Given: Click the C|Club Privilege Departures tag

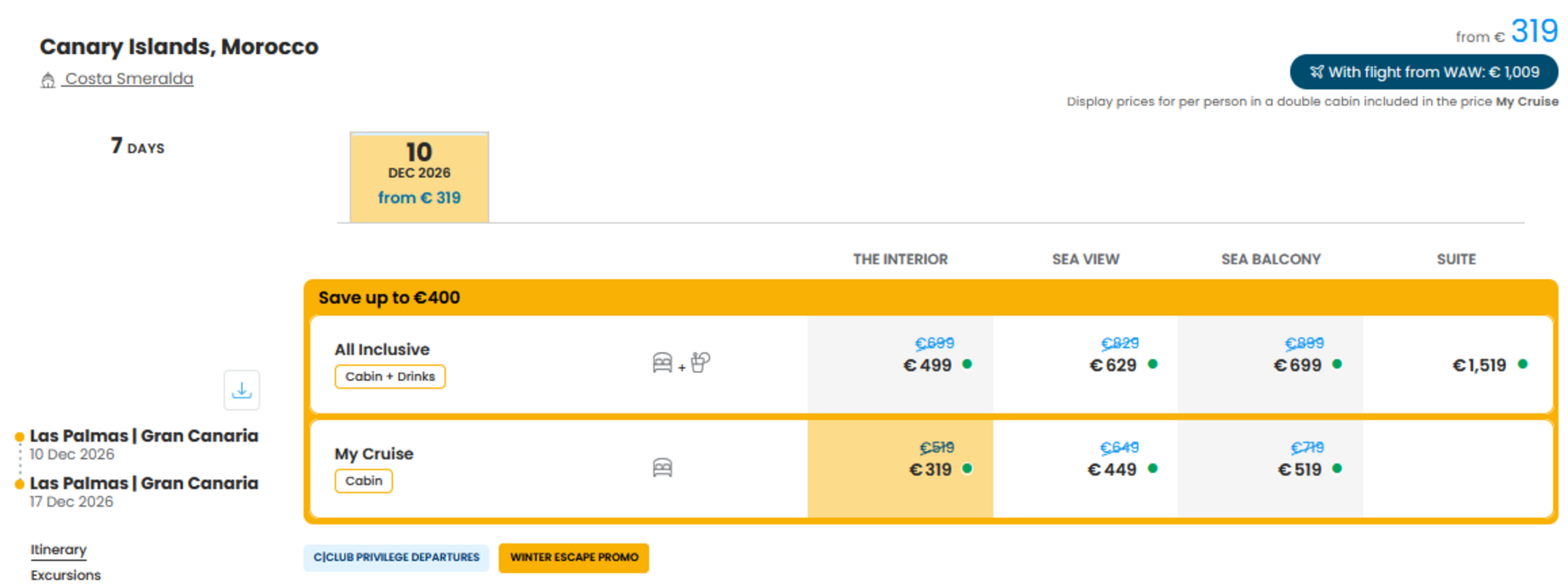Looking at the screenshot, I should [396, 558].
